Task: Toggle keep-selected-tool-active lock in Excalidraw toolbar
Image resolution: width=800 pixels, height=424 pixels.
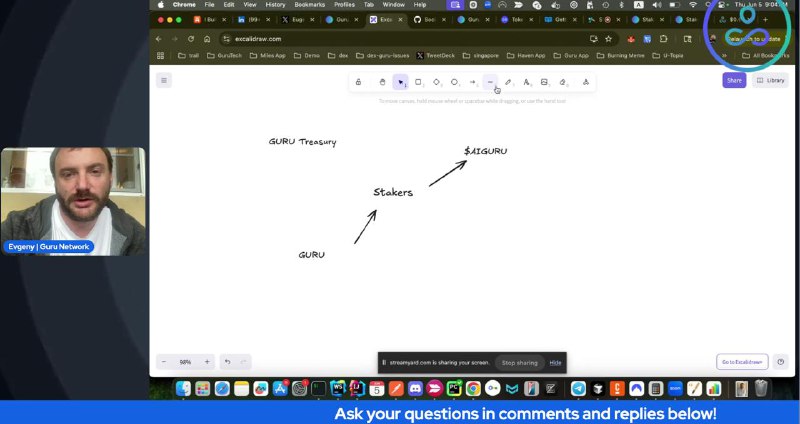Action: (x=358, y=82)
